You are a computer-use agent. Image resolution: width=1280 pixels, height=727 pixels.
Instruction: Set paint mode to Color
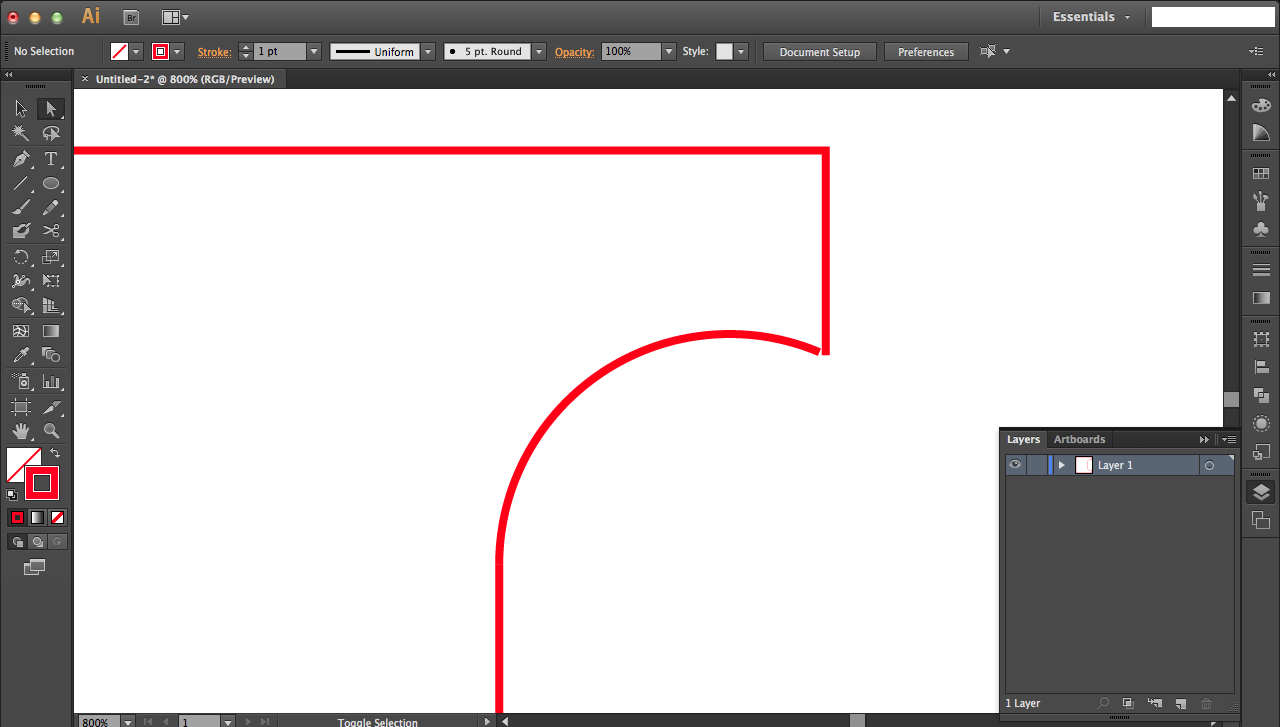(17, 517)
